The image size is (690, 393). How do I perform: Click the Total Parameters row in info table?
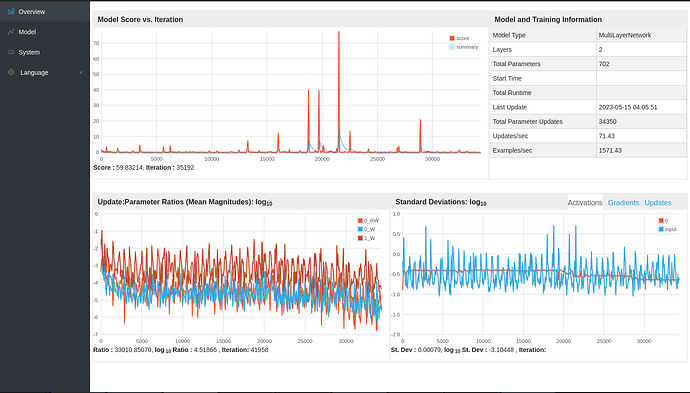pyautogui.click(x=588, y=64)
